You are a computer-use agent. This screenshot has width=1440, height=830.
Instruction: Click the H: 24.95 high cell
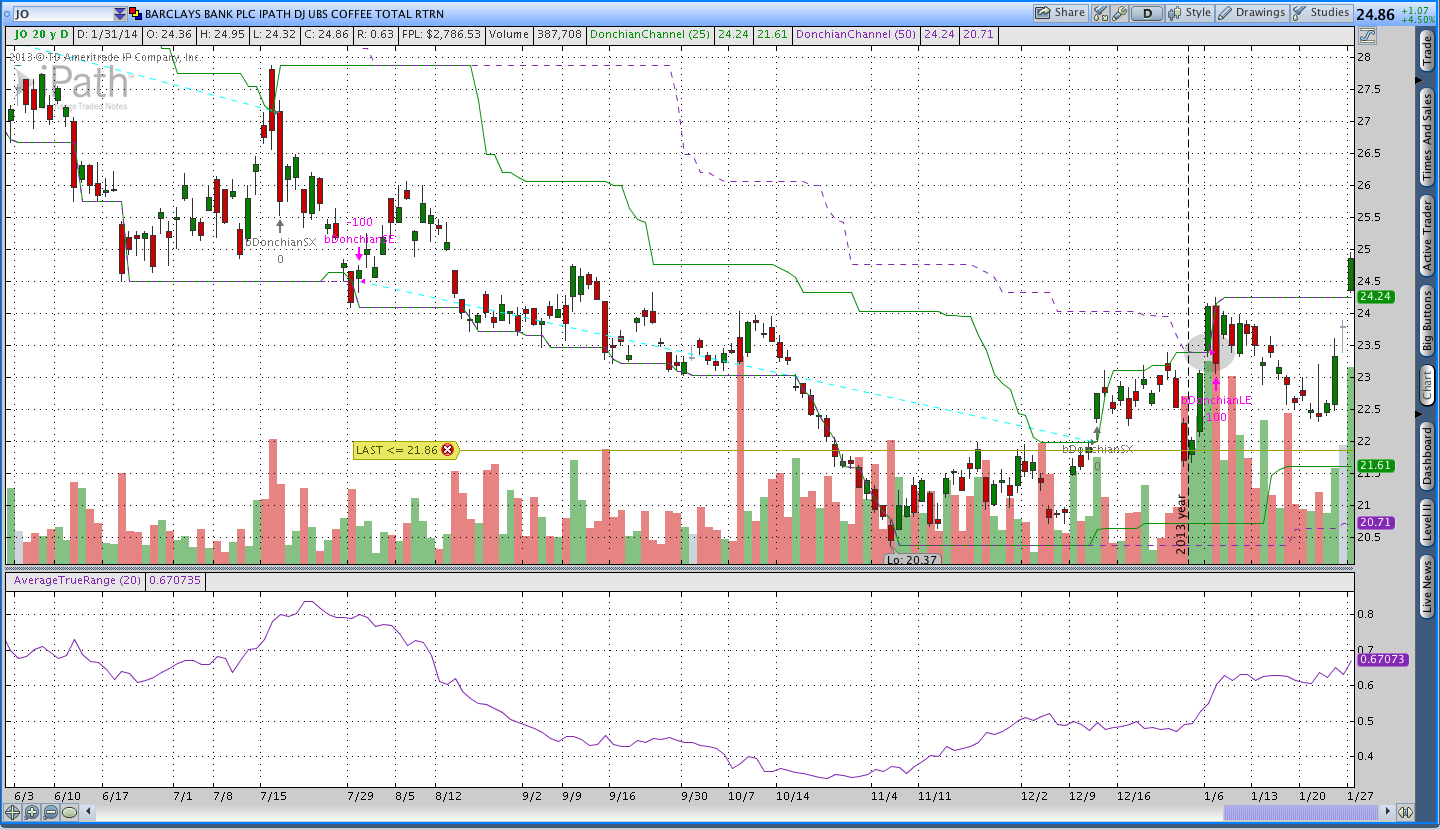pyautogui.click(x=225, y=34)
